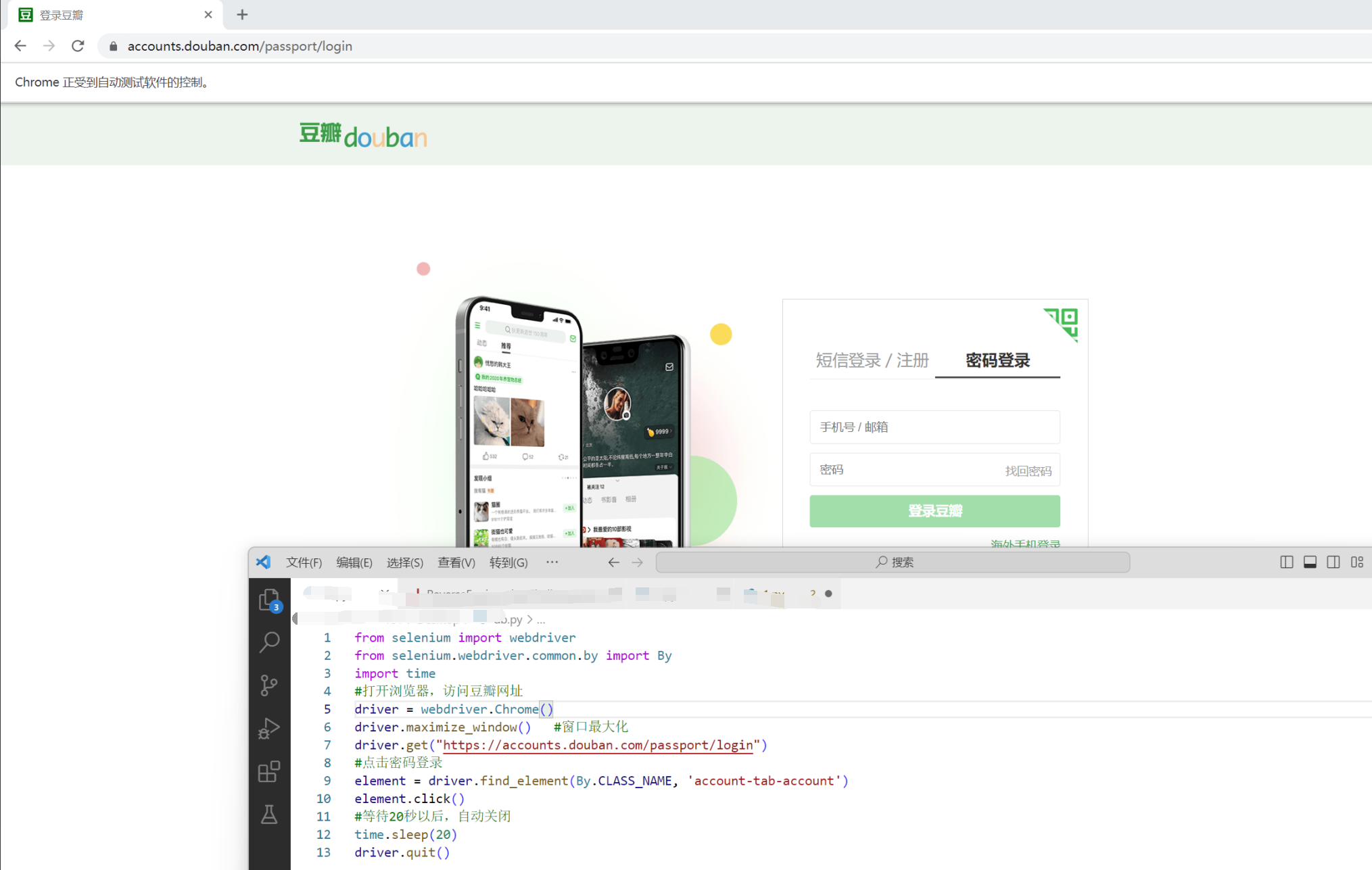Open the 查看(V) menu
Viewport: 1372px width, 870px height.
(456, 562)
